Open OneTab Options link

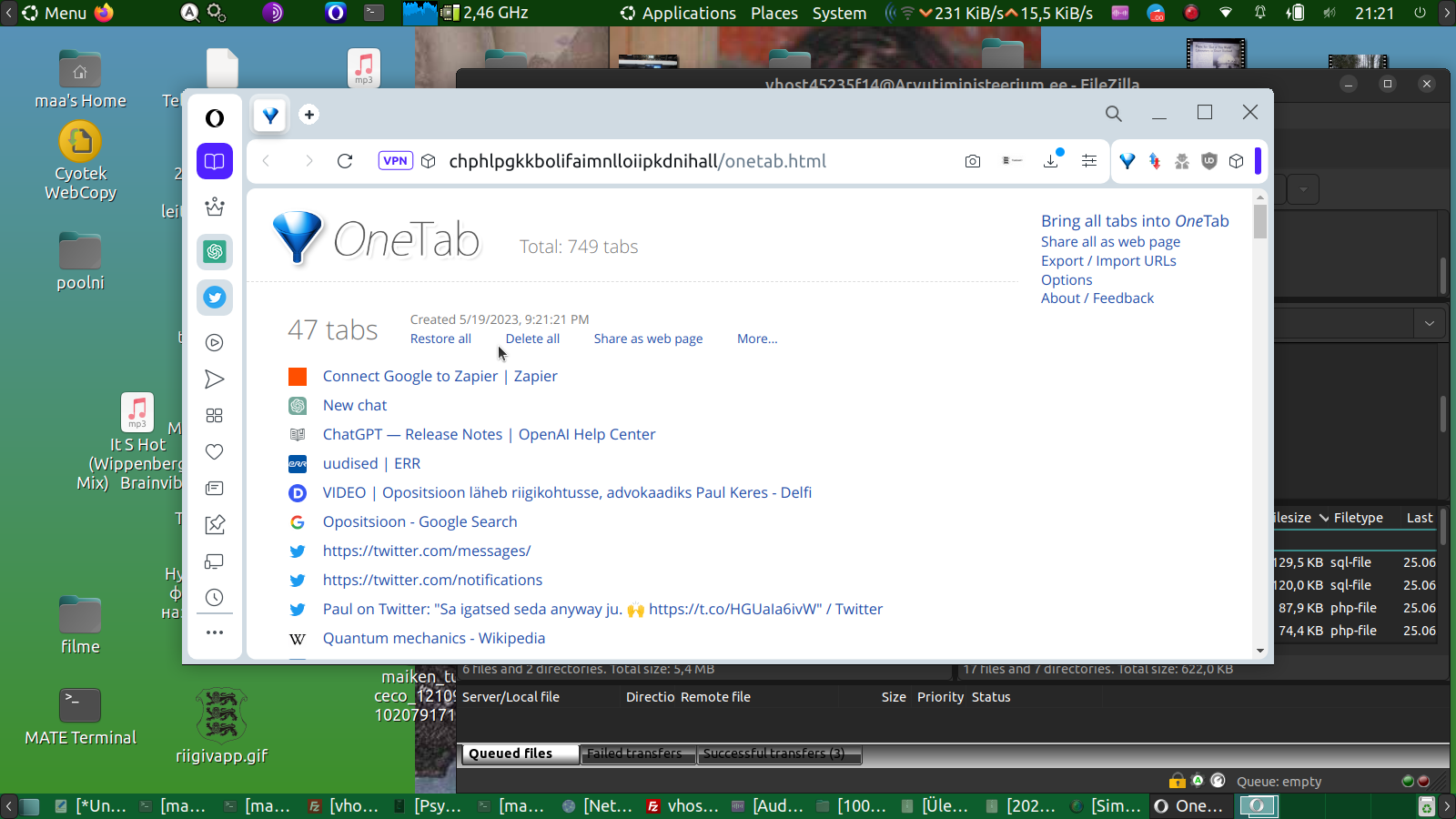(x=1067, y=280)
